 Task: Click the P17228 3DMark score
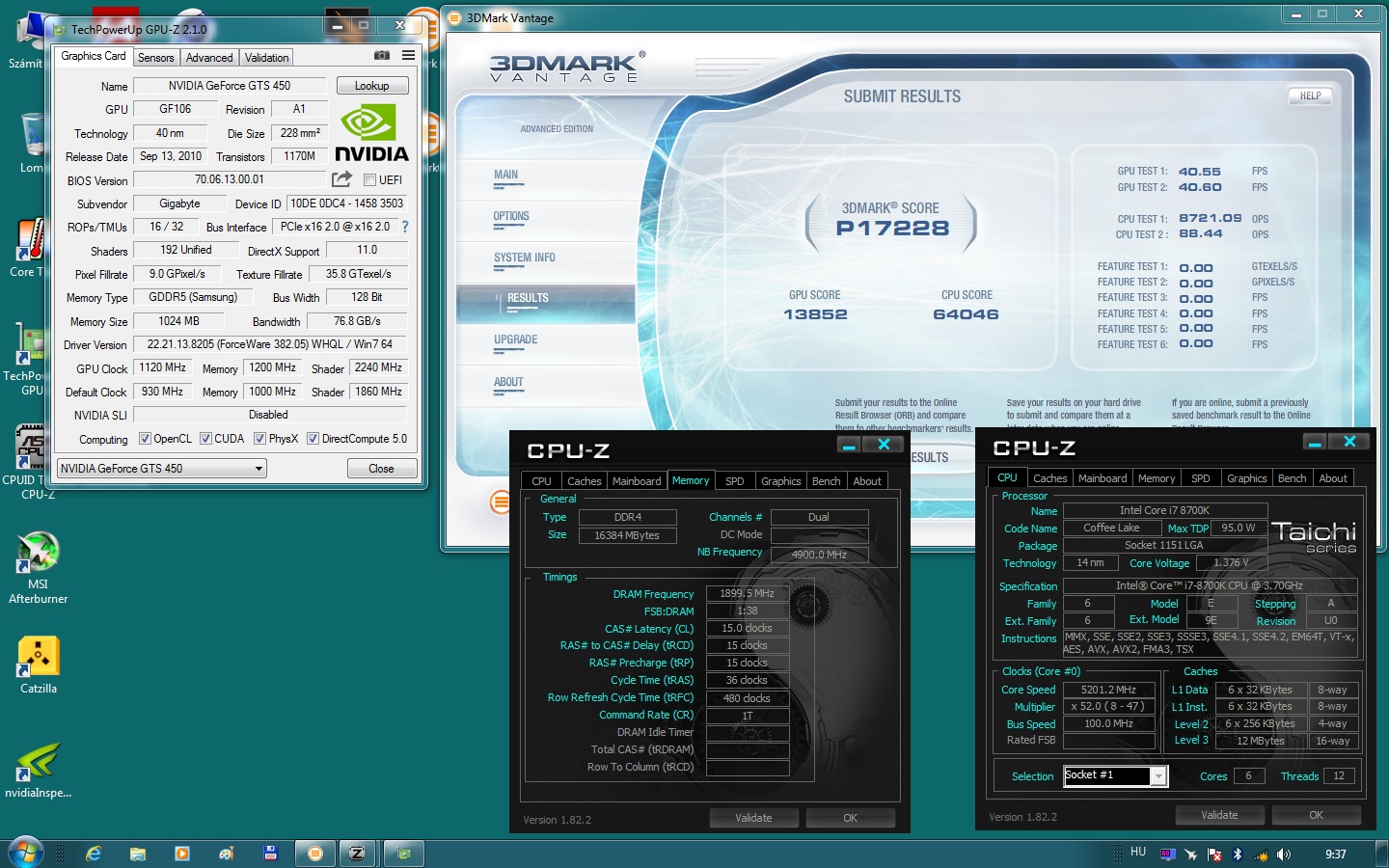coord(892,229)
